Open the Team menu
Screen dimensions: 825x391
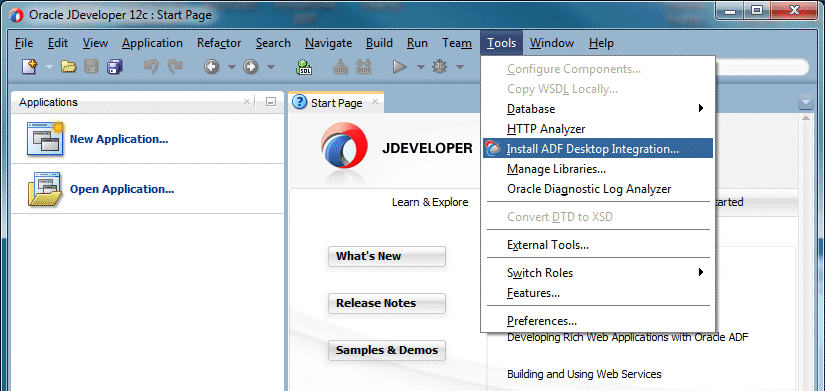click(x=457, y=43)
